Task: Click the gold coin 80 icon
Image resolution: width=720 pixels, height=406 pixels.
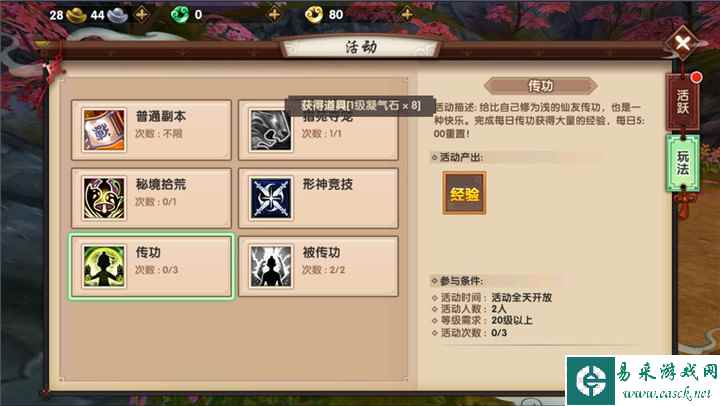Action: pos(314,14)
